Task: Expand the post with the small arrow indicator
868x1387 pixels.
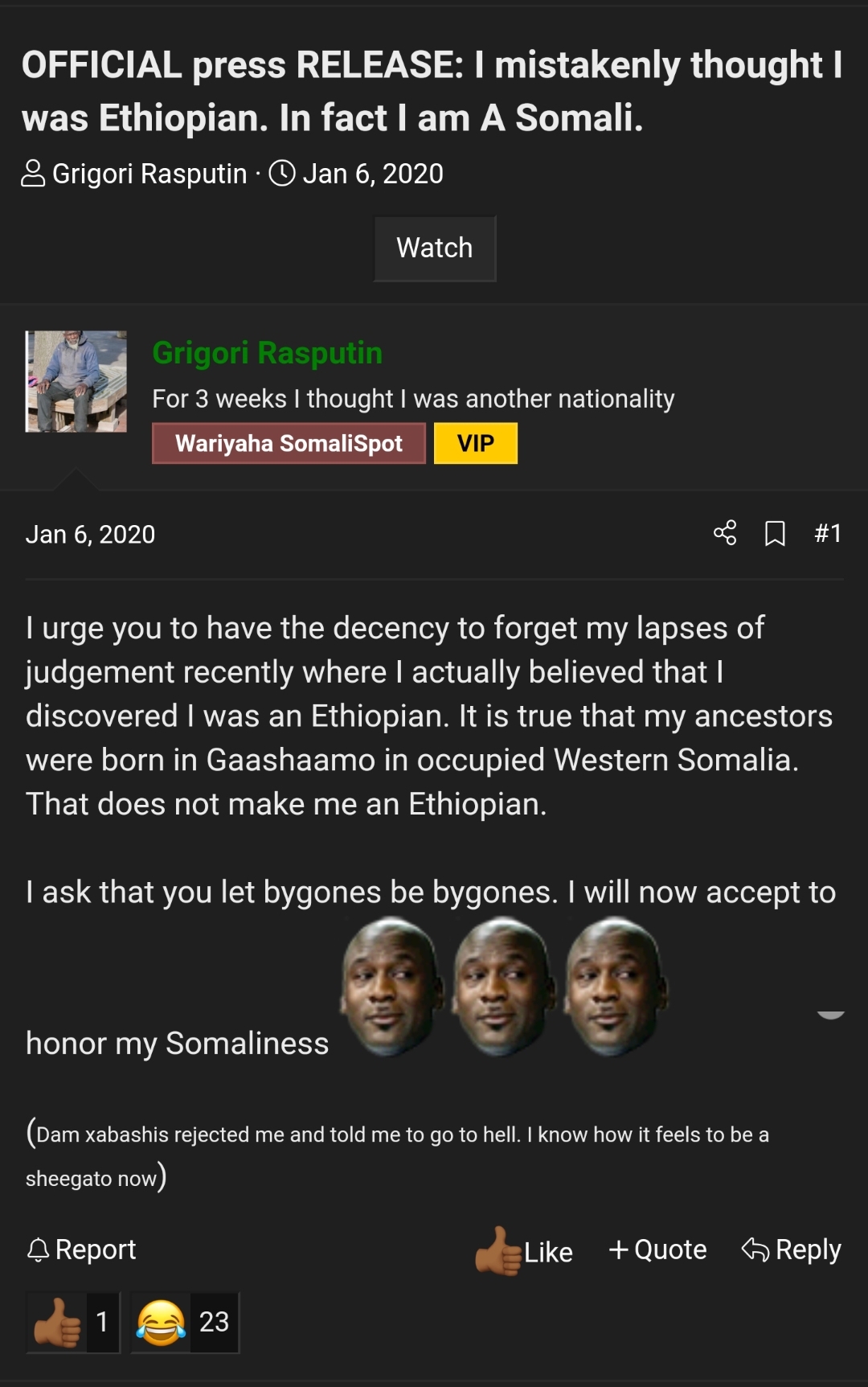Action: pos(830,1015)
